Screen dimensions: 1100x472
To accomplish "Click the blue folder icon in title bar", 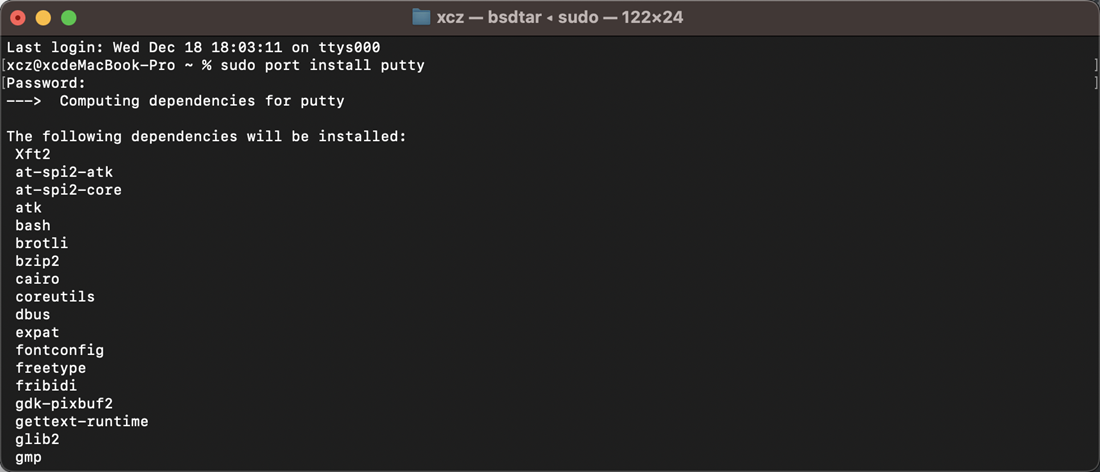I will click(421, 18).
